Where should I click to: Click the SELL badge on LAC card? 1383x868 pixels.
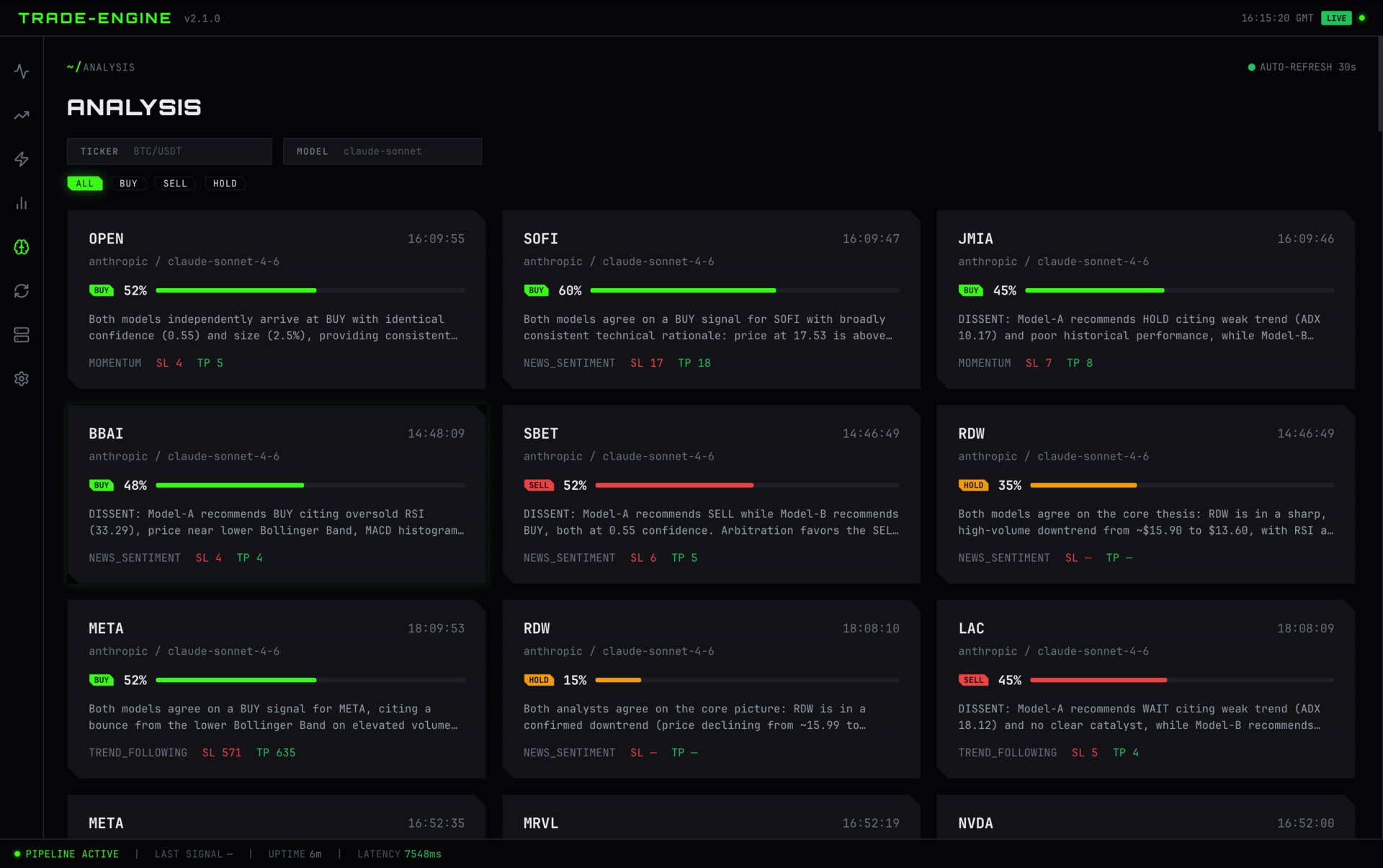(973, 680)
